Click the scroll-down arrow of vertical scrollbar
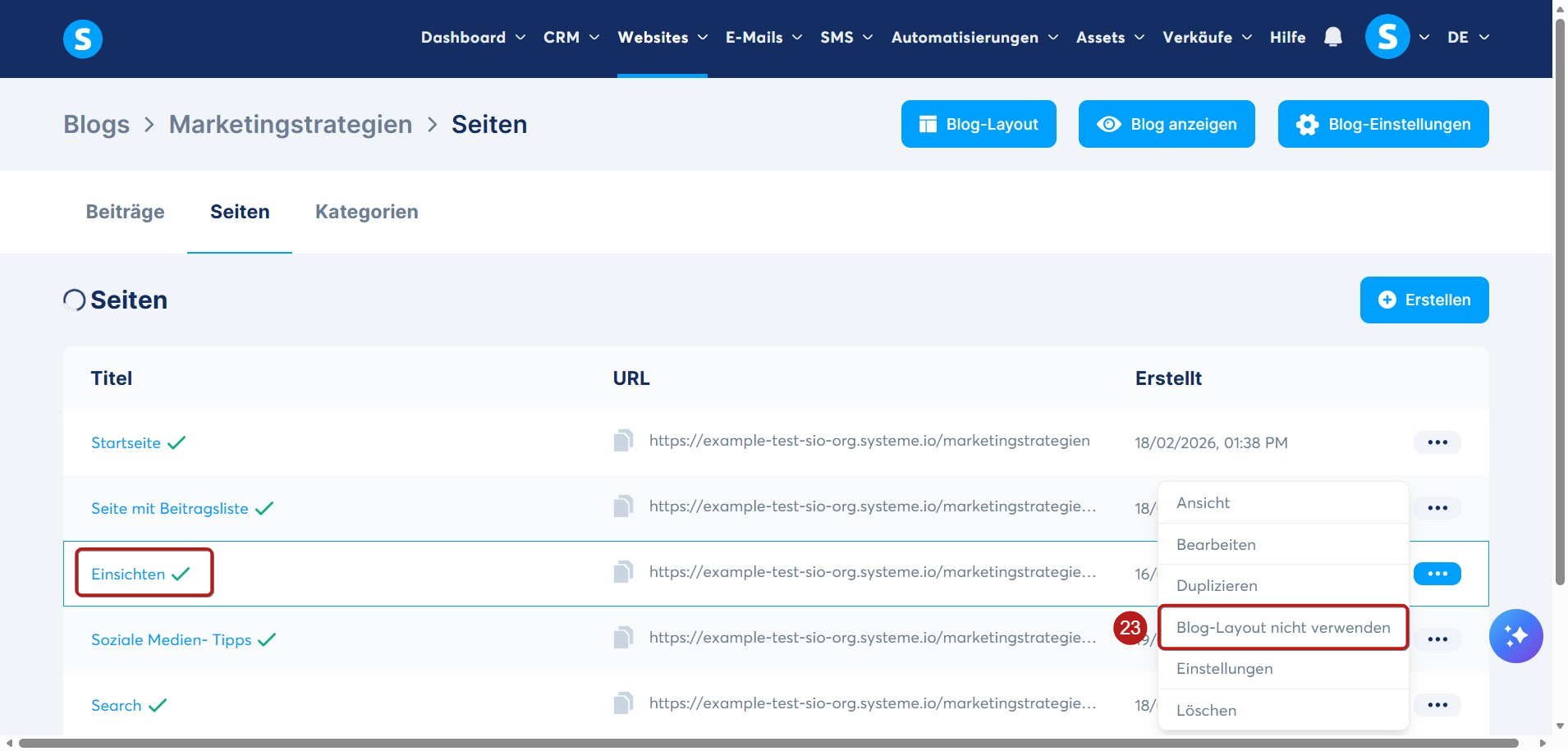Viewport: 1568px width, 751px height. [1560, 726]
